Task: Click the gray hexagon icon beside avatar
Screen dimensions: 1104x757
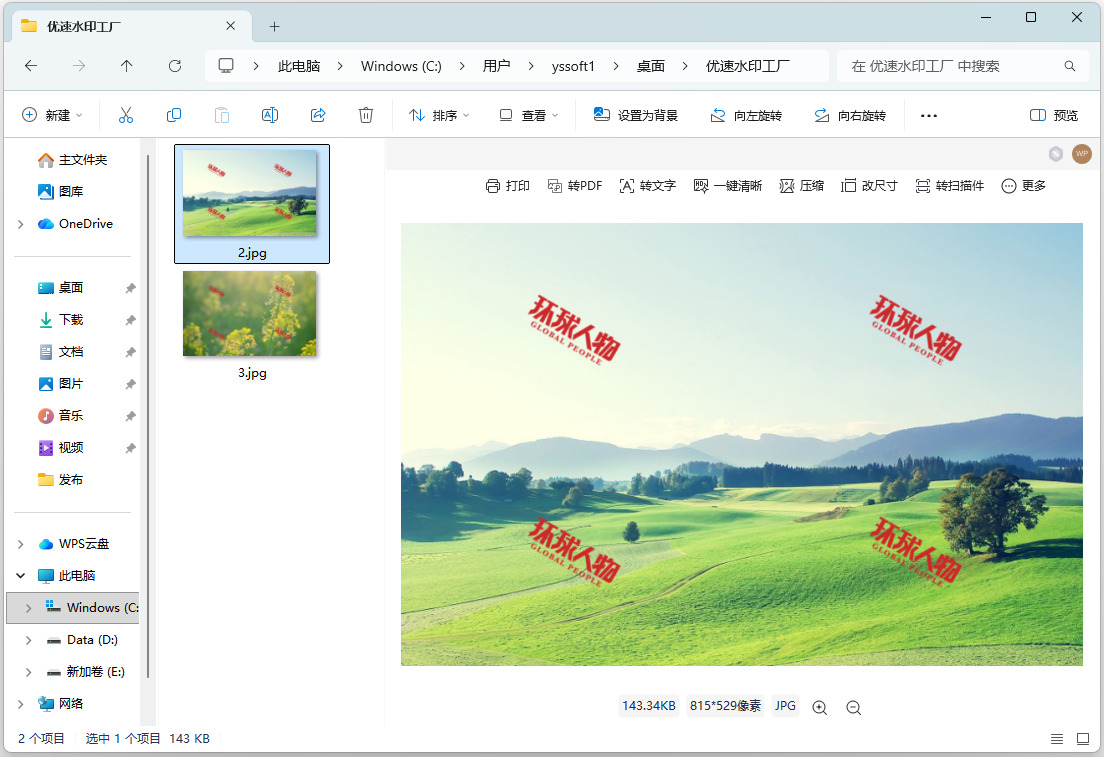Action: point(1055,154)
